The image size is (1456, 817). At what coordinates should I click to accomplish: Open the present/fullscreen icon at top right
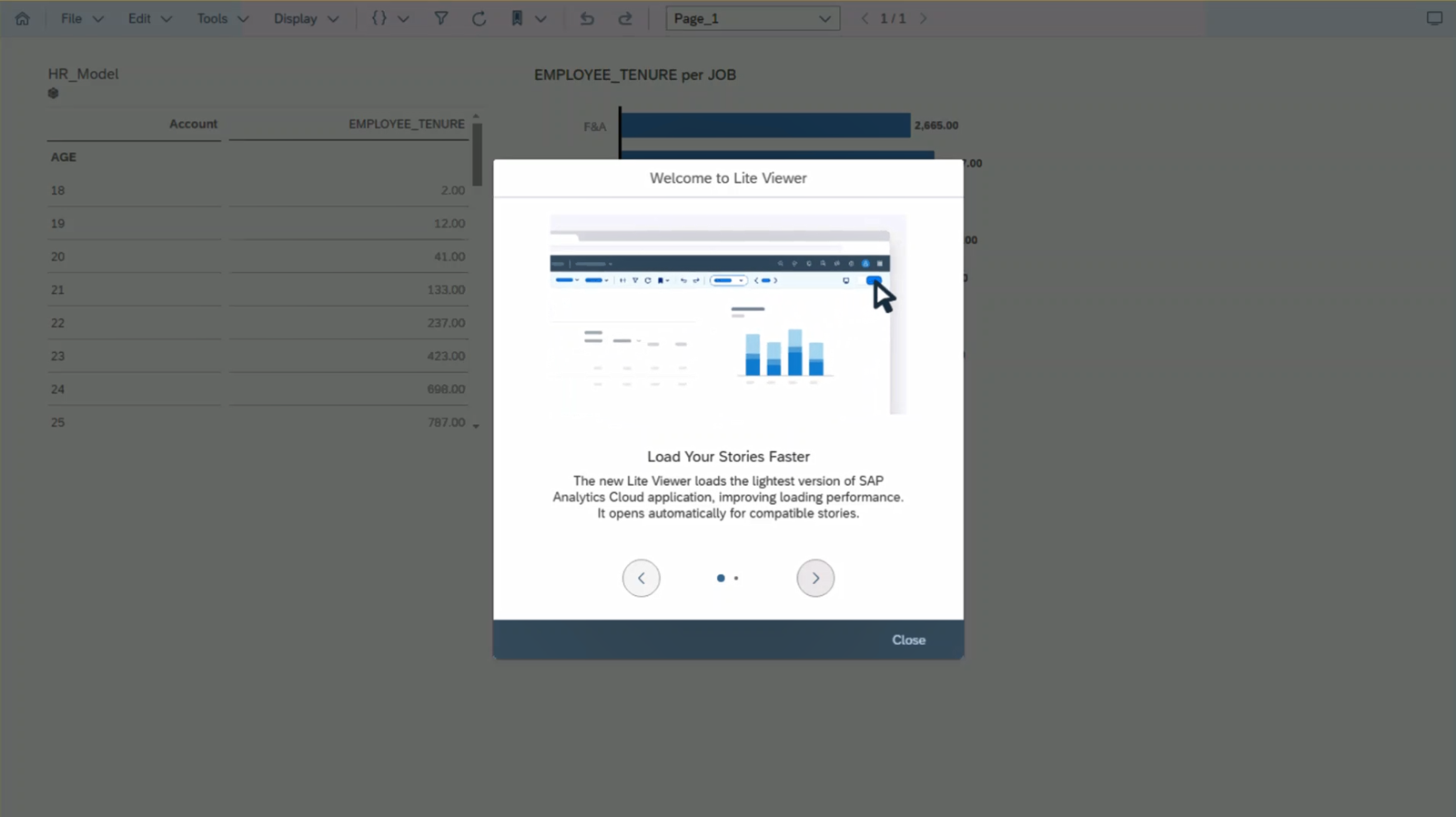point(1434,18)
